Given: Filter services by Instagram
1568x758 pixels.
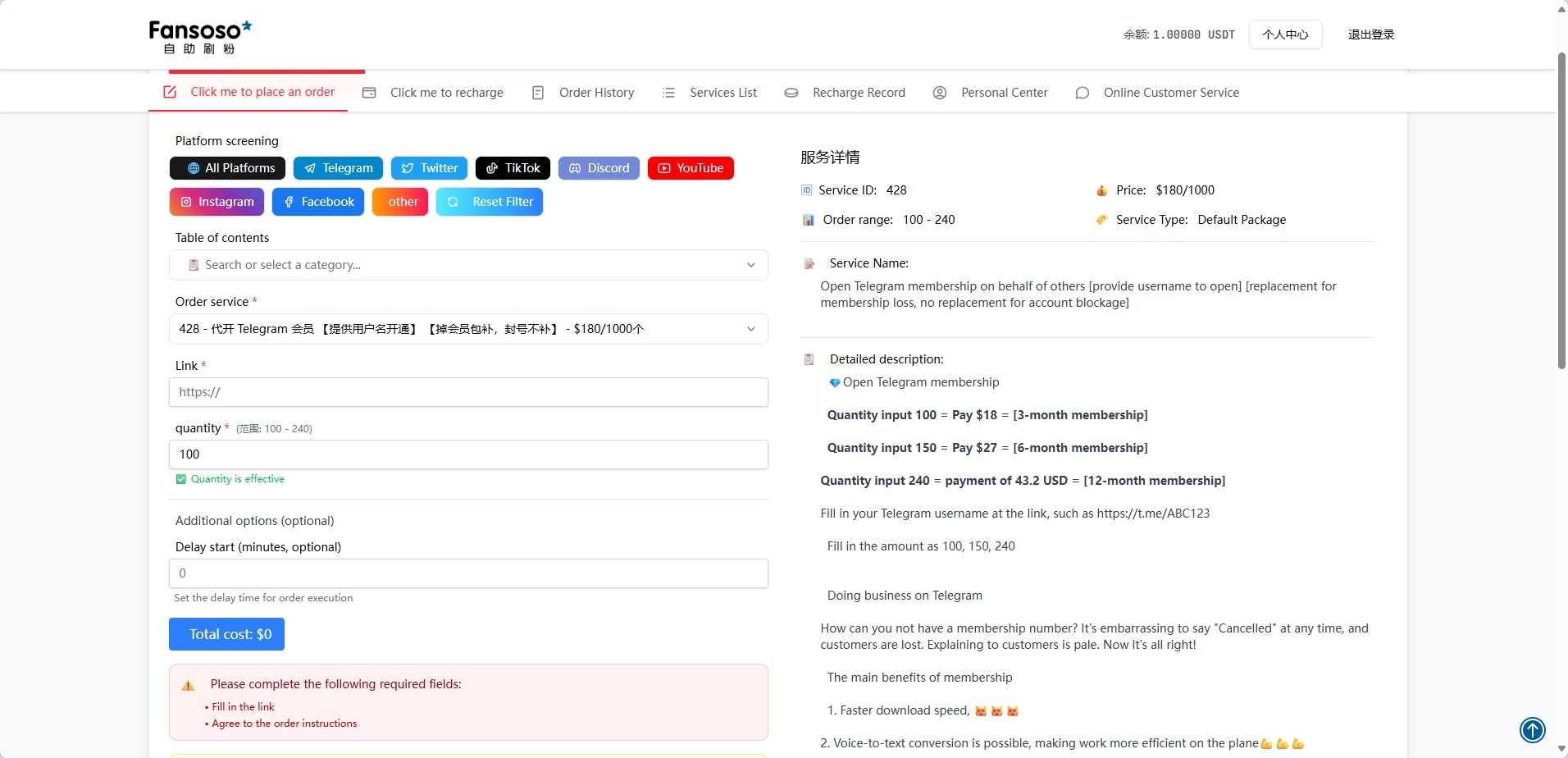Looking at the screenshot, I should (x=217, y=202).
